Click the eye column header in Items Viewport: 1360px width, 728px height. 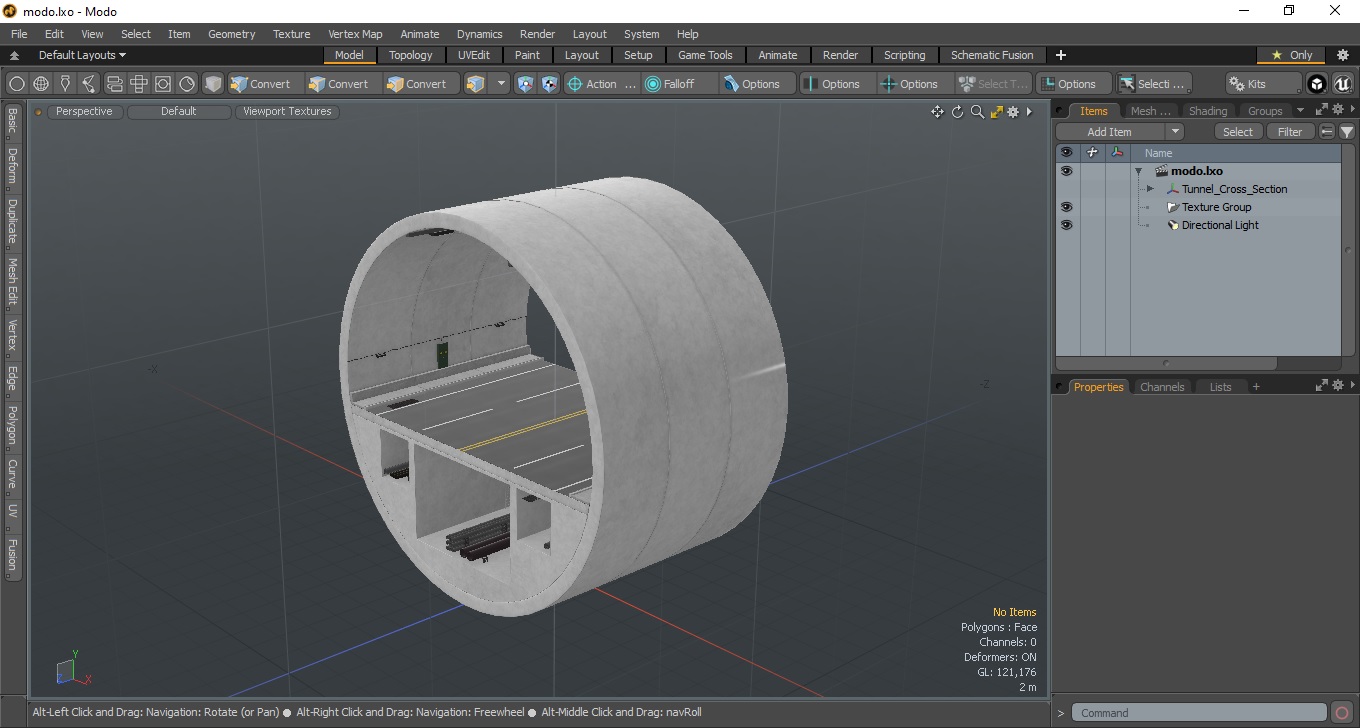click(1066, 153)
